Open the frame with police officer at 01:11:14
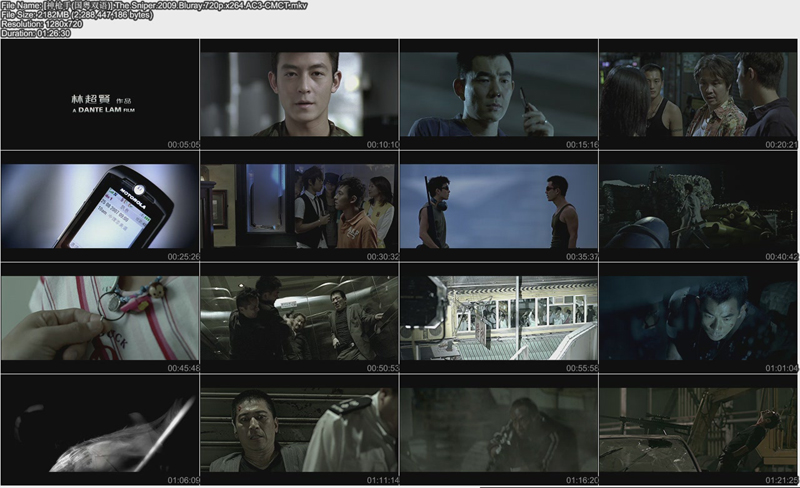Viewport: 800px width, 488px height. click(299, 430)
